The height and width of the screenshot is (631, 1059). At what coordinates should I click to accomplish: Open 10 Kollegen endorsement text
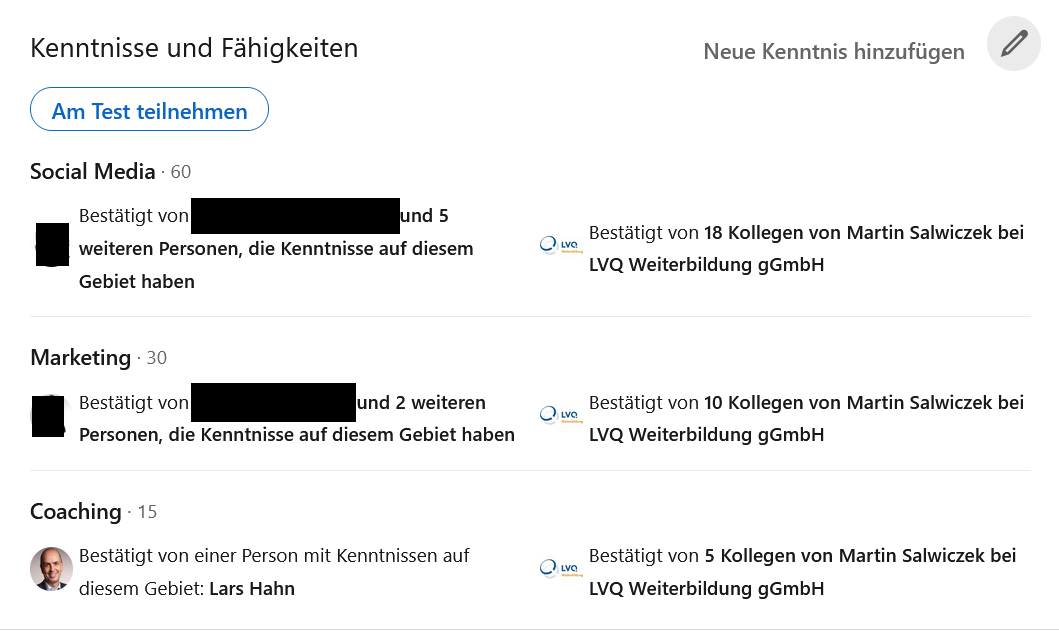click(x=806, y=418)
